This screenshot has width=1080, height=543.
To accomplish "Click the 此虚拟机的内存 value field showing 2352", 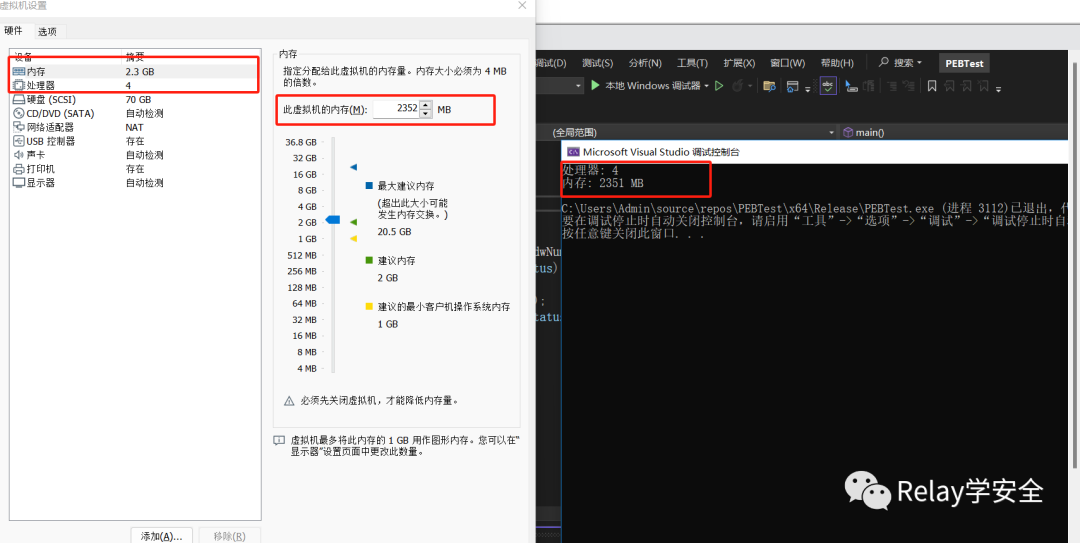I will coord(396,109).
